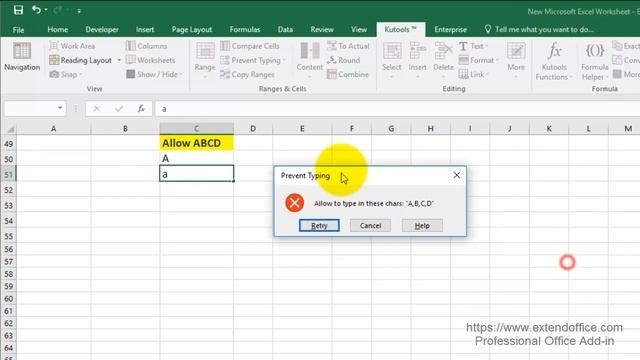
Task: Click the Cancel button in dialog
Action: pos(370,225)
